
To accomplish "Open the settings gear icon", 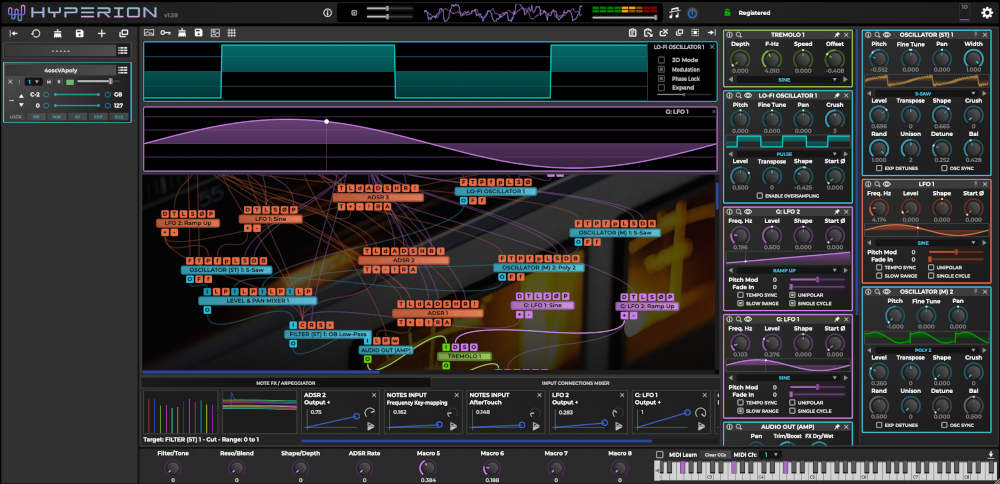I will pyautogui.click(x=987, y=13).
